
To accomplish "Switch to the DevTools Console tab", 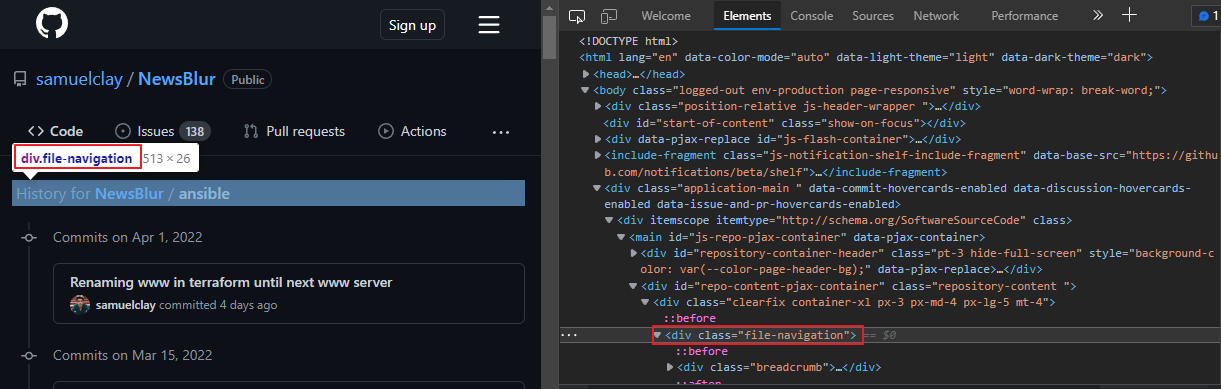I will 811,16.
